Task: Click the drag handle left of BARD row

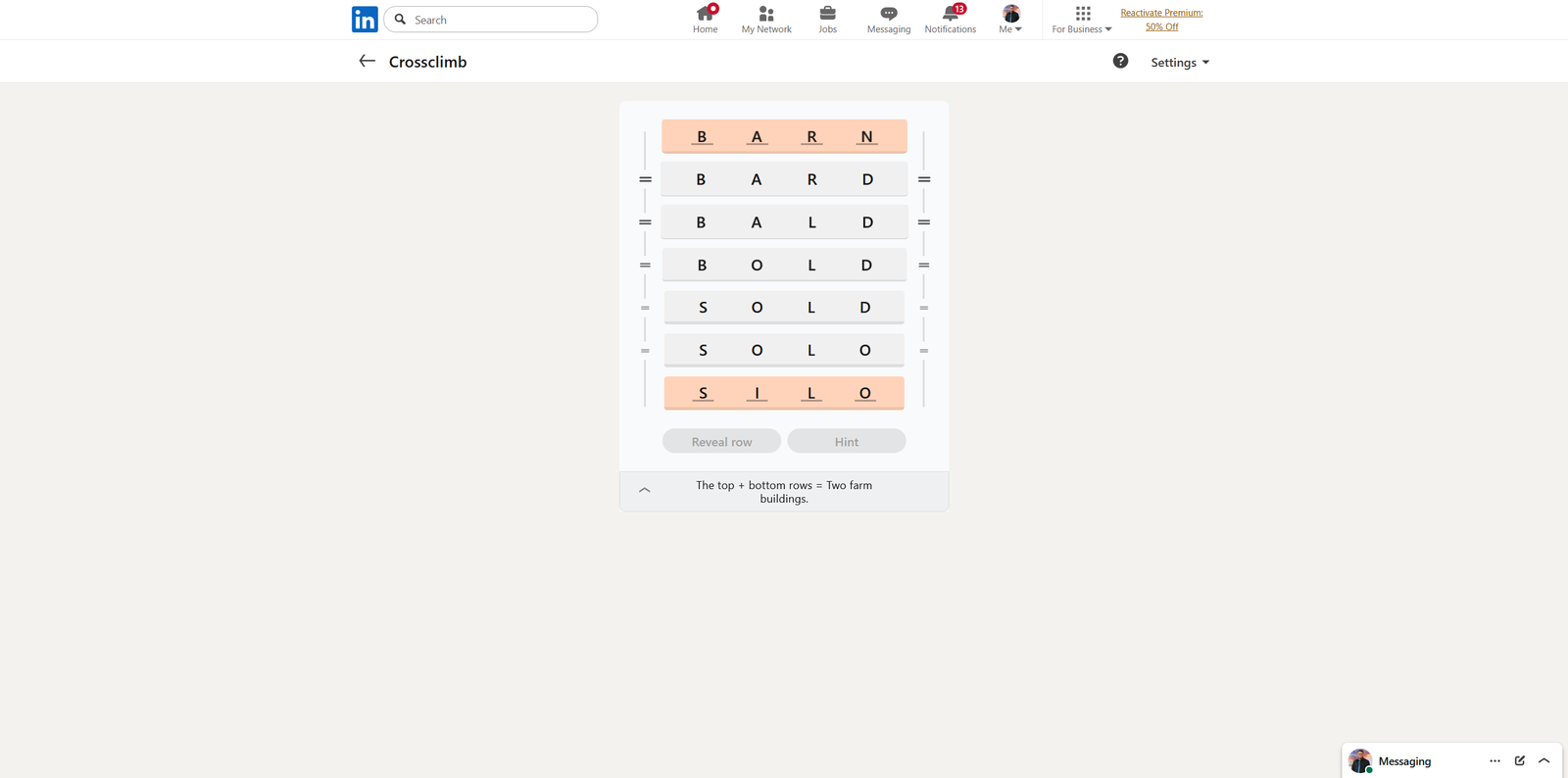Action: pyautogui.click(x=645, y=179)
